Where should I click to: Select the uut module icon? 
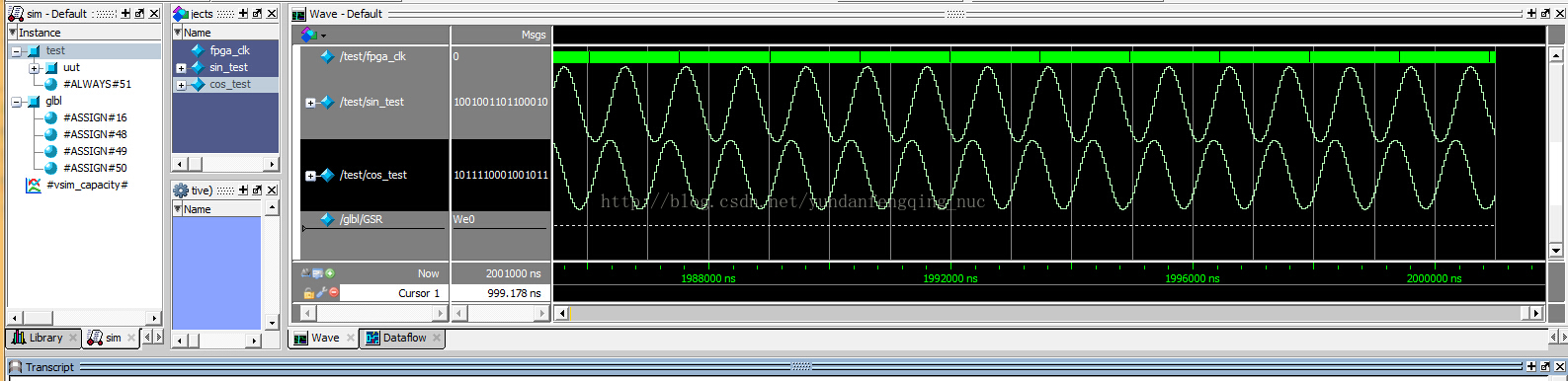(x=51, y=68)
